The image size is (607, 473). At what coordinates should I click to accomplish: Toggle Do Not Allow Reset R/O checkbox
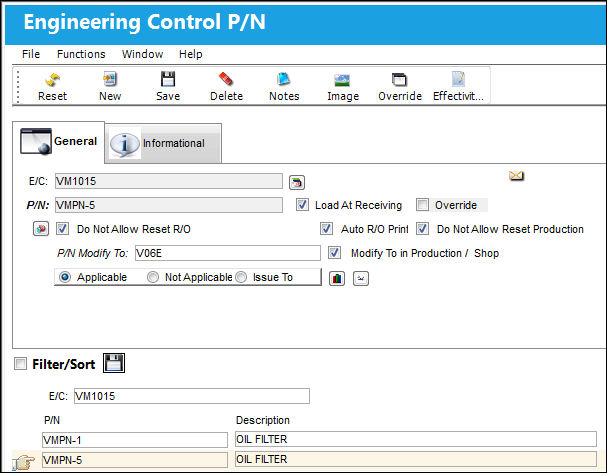[x=63, y=229]
